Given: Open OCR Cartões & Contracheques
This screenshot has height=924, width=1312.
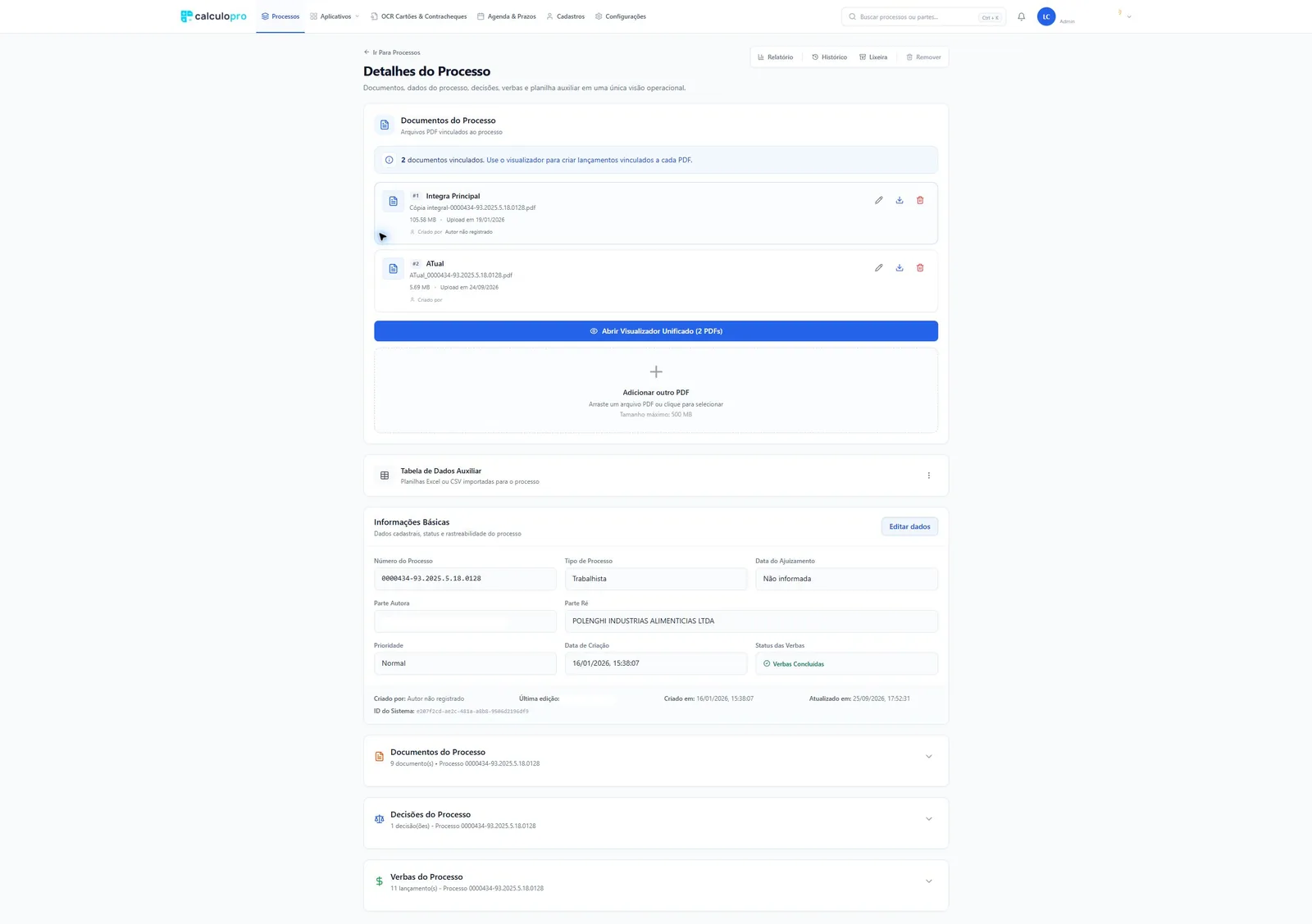Looking at the screenshot, I should [419, 16].
